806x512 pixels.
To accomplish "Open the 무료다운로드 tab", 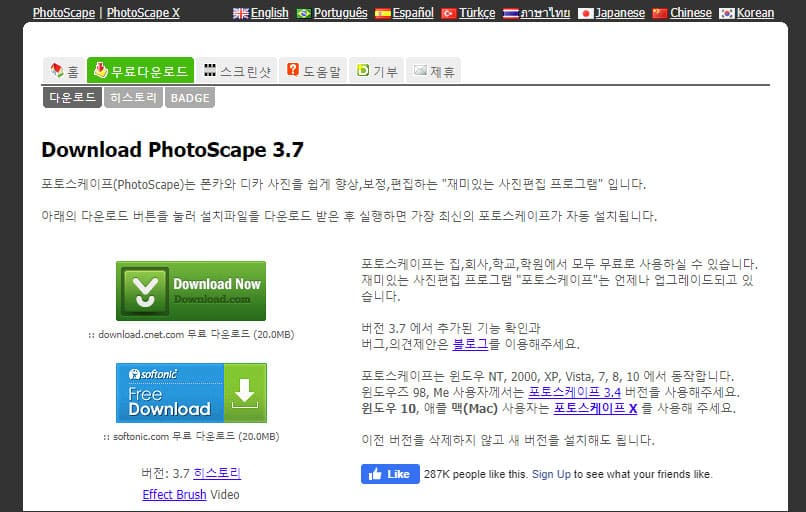I will point(140,70).
